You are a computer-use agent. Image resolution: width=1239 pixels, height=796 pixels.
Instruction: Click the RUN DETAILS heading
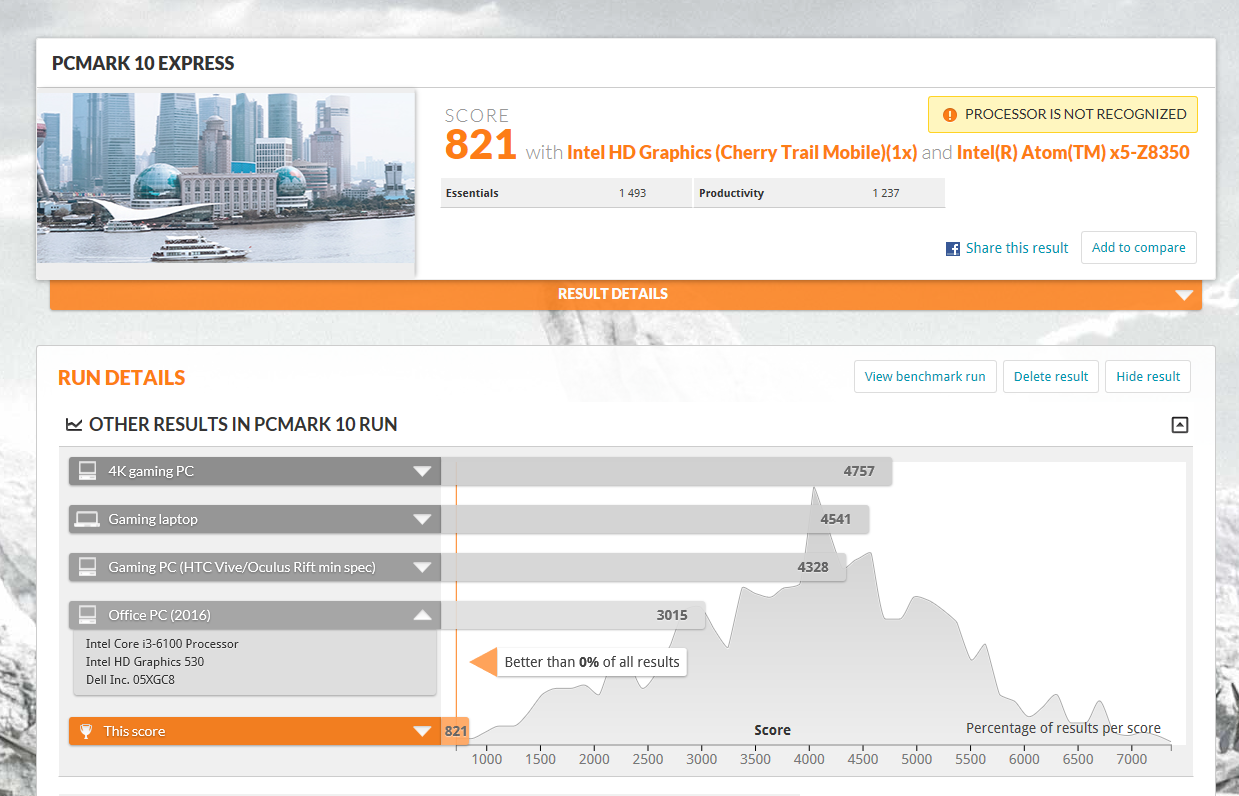click(x=122, y=378)
